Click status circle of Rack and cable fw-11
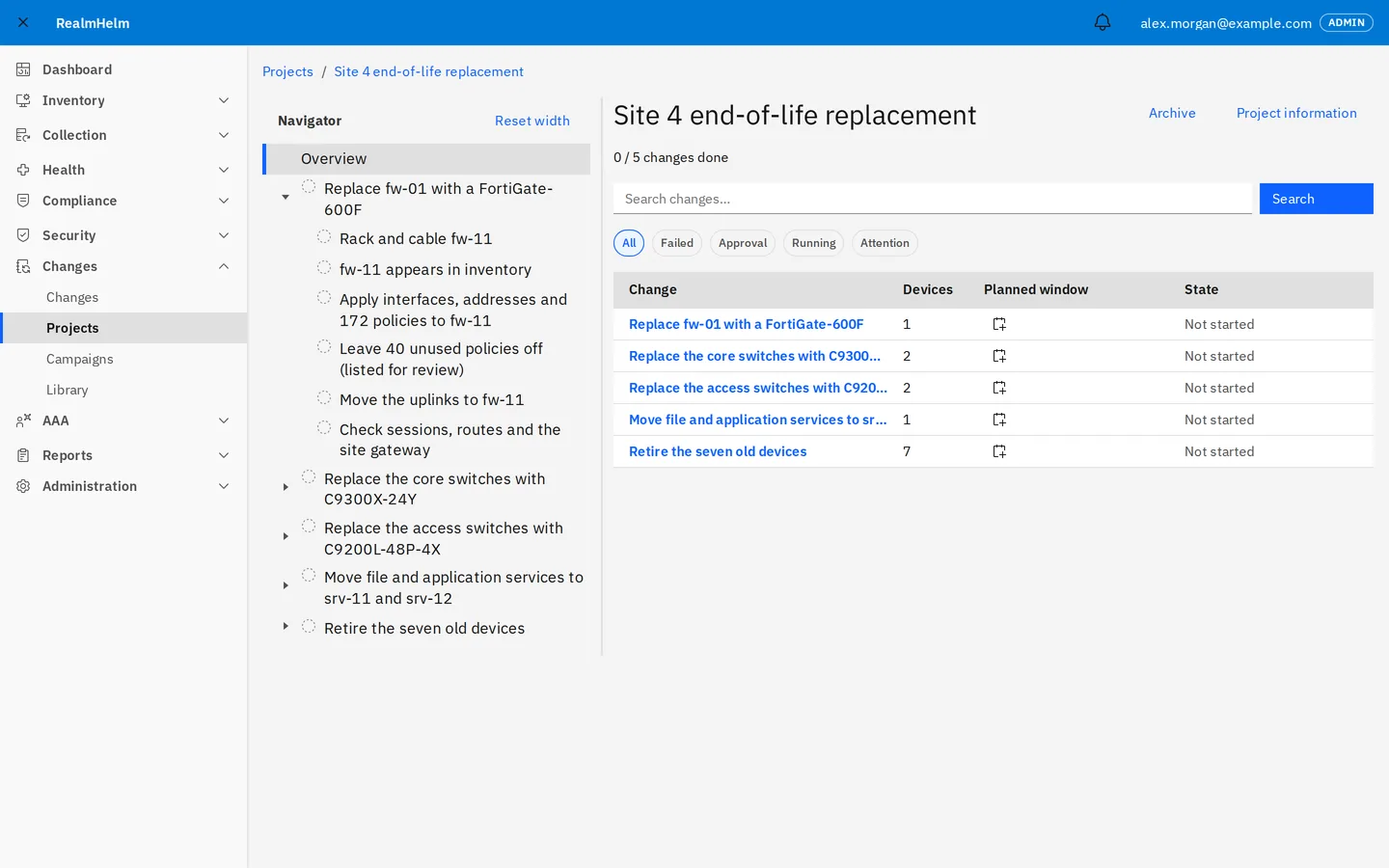 (x=324, y=236)
